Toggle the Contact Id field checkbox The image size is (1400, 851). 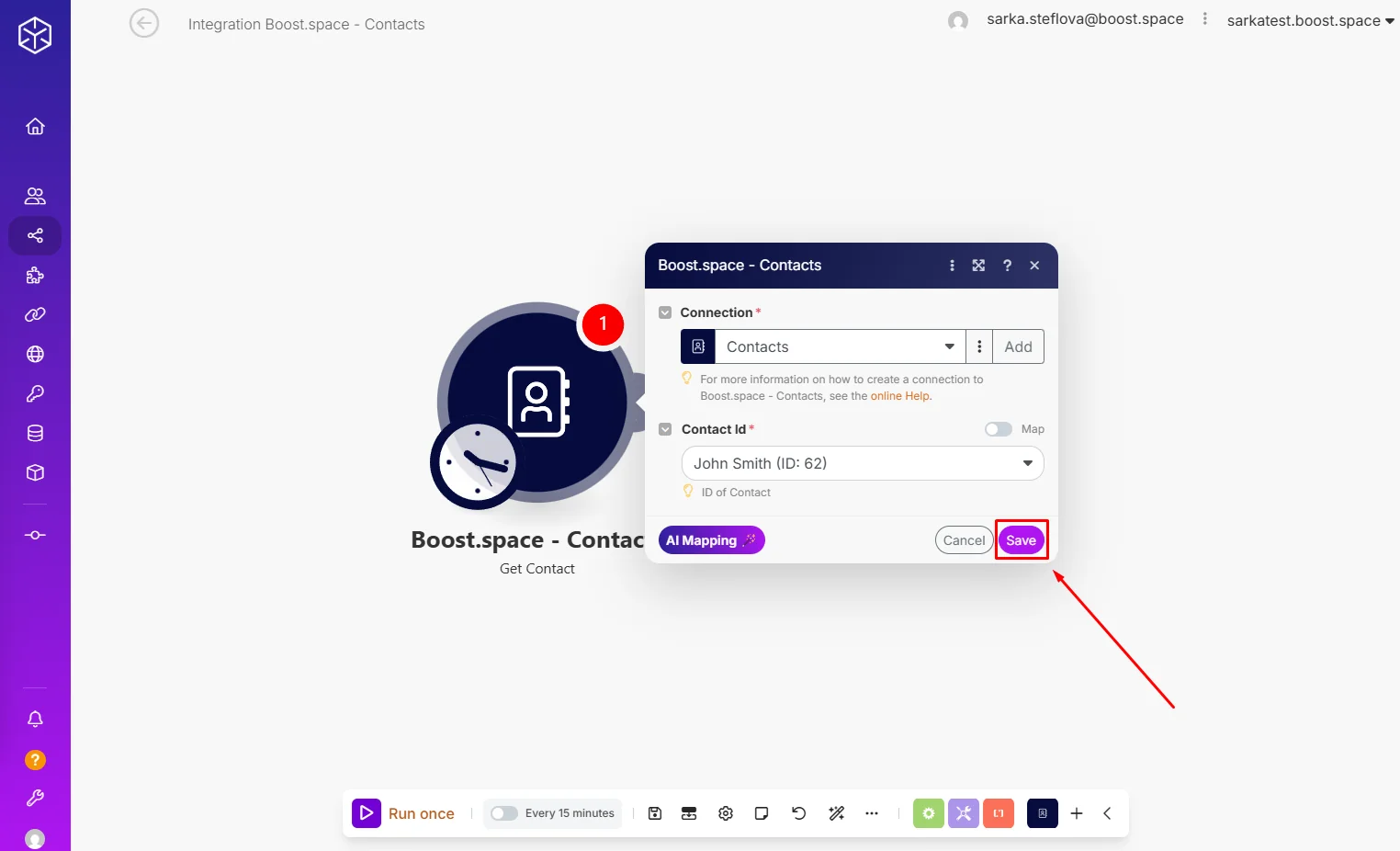[665, 429]
